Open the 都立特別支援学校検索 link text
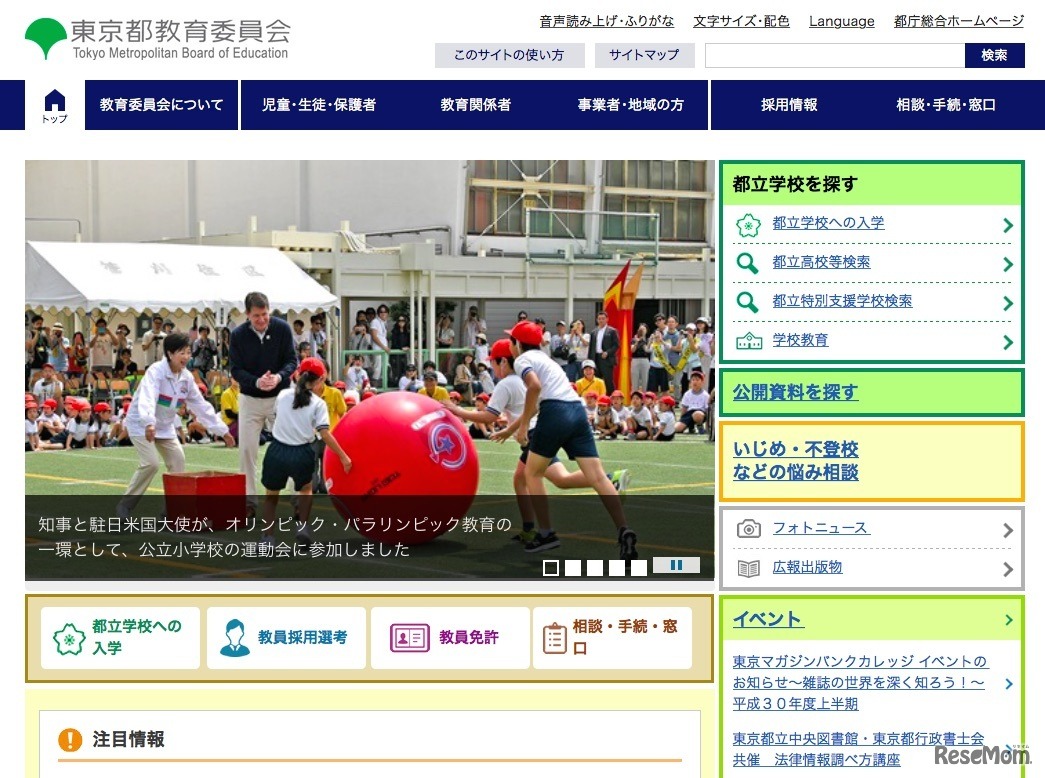Viewport: 1045px width, 778px height. [842, 301]
